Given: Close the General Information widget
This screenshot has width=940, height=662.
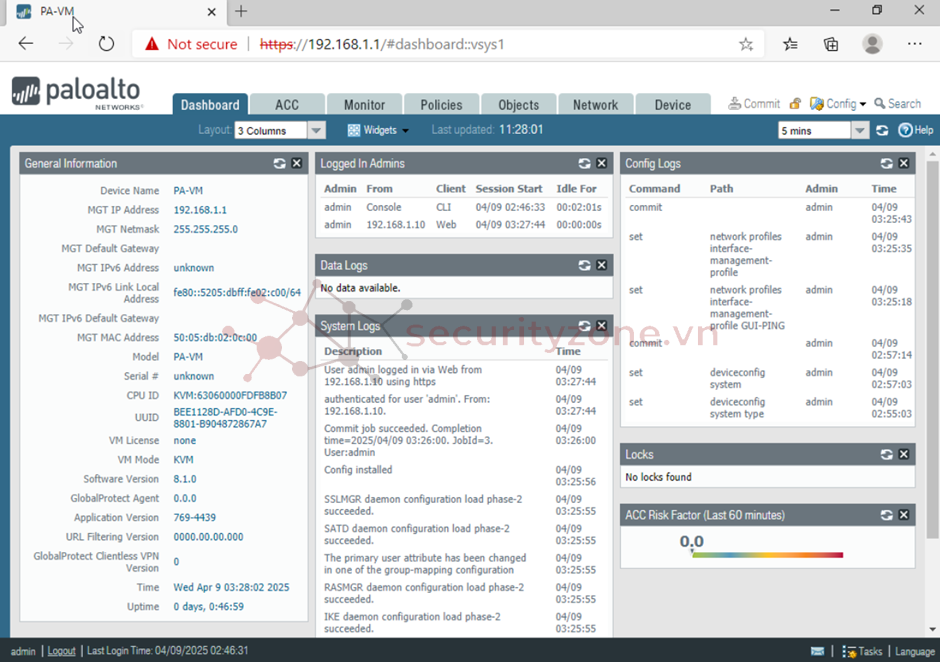Looking at the screenshot, I should click(x=297, y=163).
